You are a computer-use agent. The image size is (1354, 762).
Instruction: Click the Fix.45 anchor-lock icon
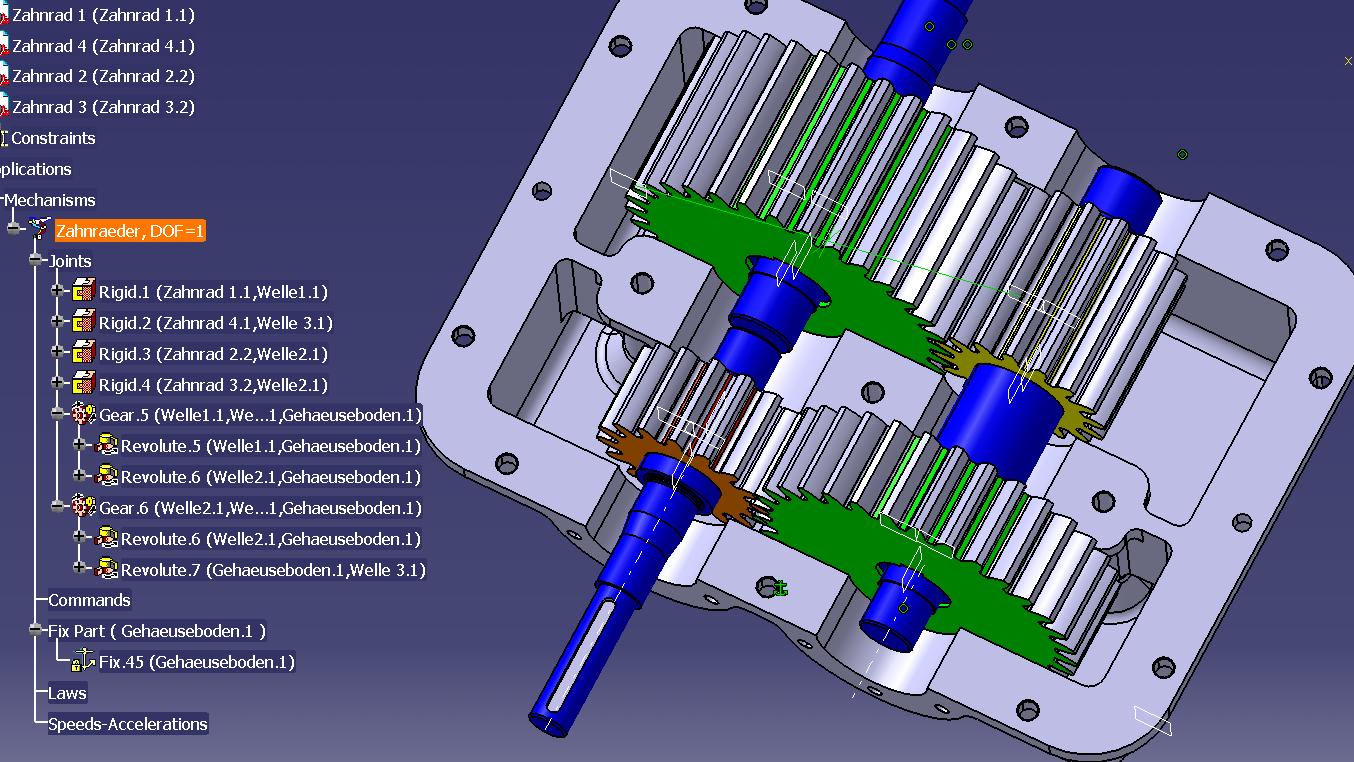tap(82, 660)
